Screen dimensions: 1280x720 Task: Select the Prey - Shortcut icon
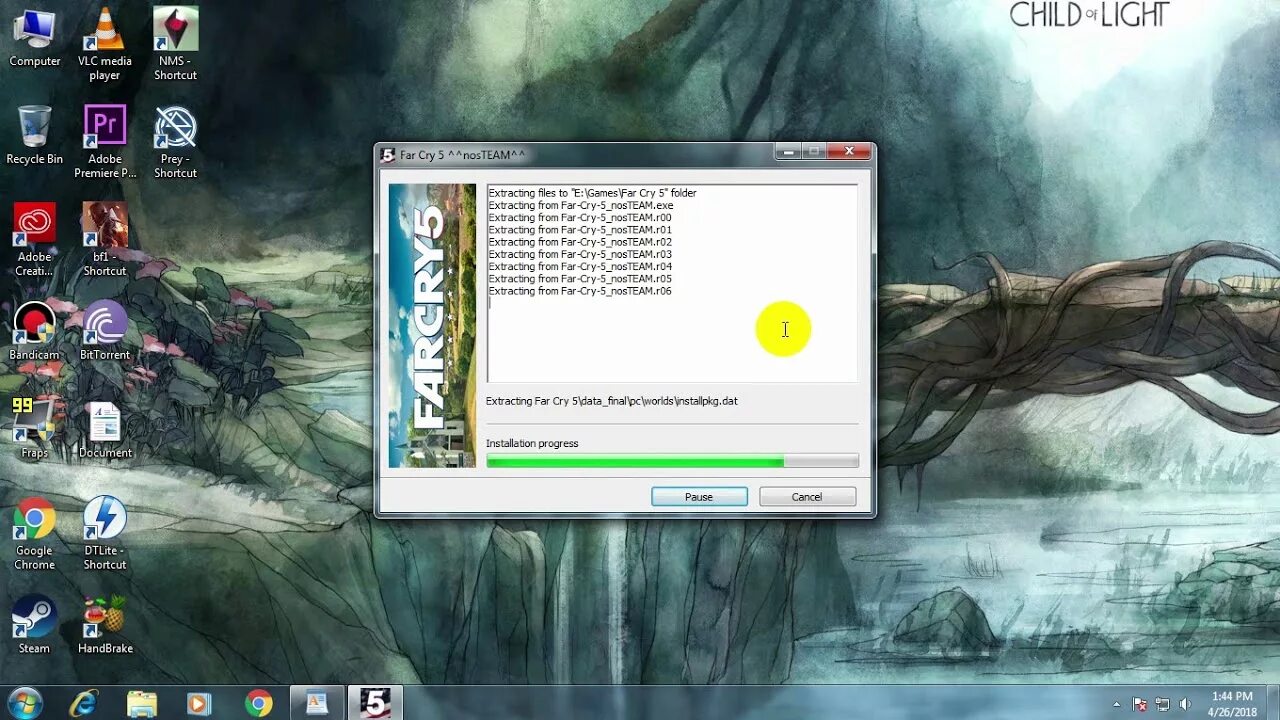coord(175,141)
